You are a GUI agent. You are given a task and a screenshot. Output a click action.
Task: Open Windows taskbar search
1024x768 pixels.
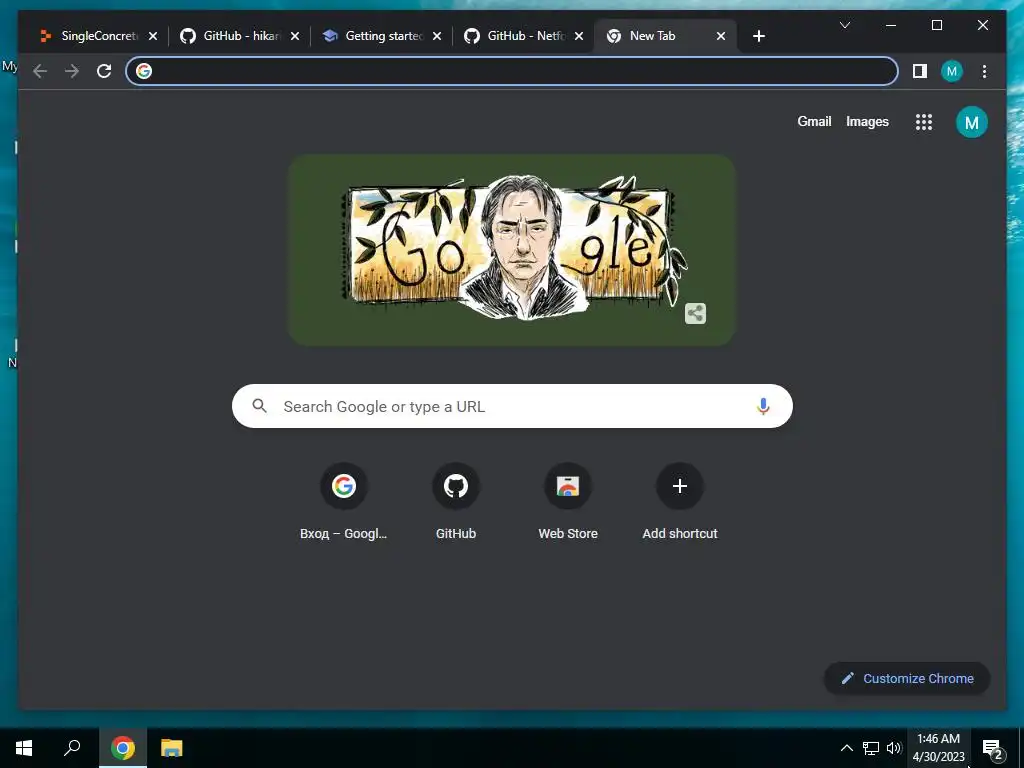72,748
